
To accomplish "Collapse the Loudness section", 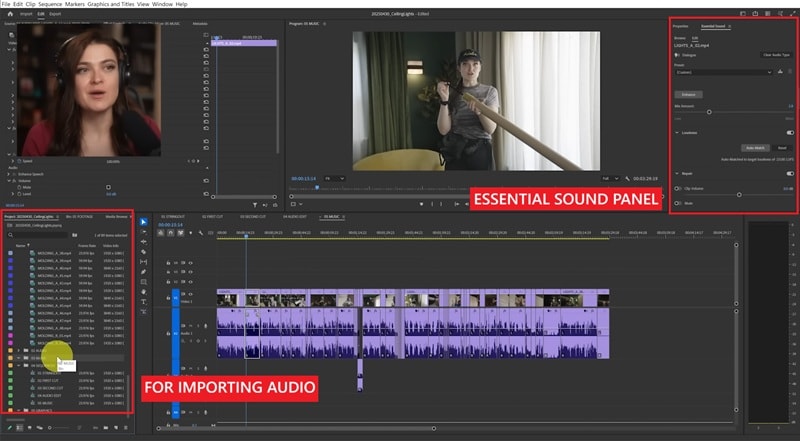I will [x=677, y=133].
